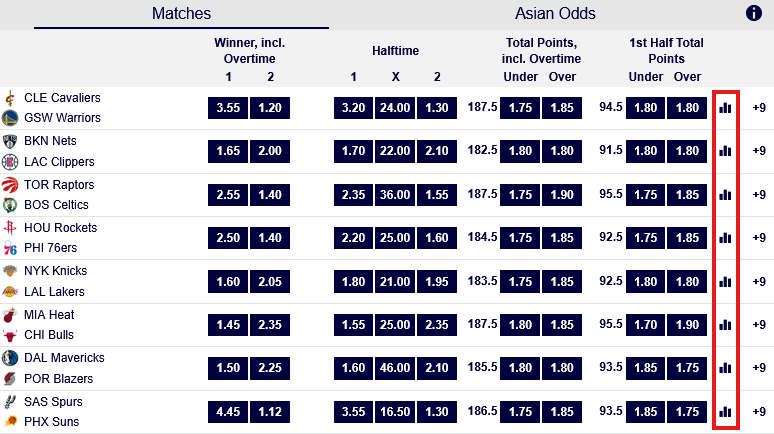
Task: Pick Cavaliers to win at 3.55
Action: tap(227, 108)
